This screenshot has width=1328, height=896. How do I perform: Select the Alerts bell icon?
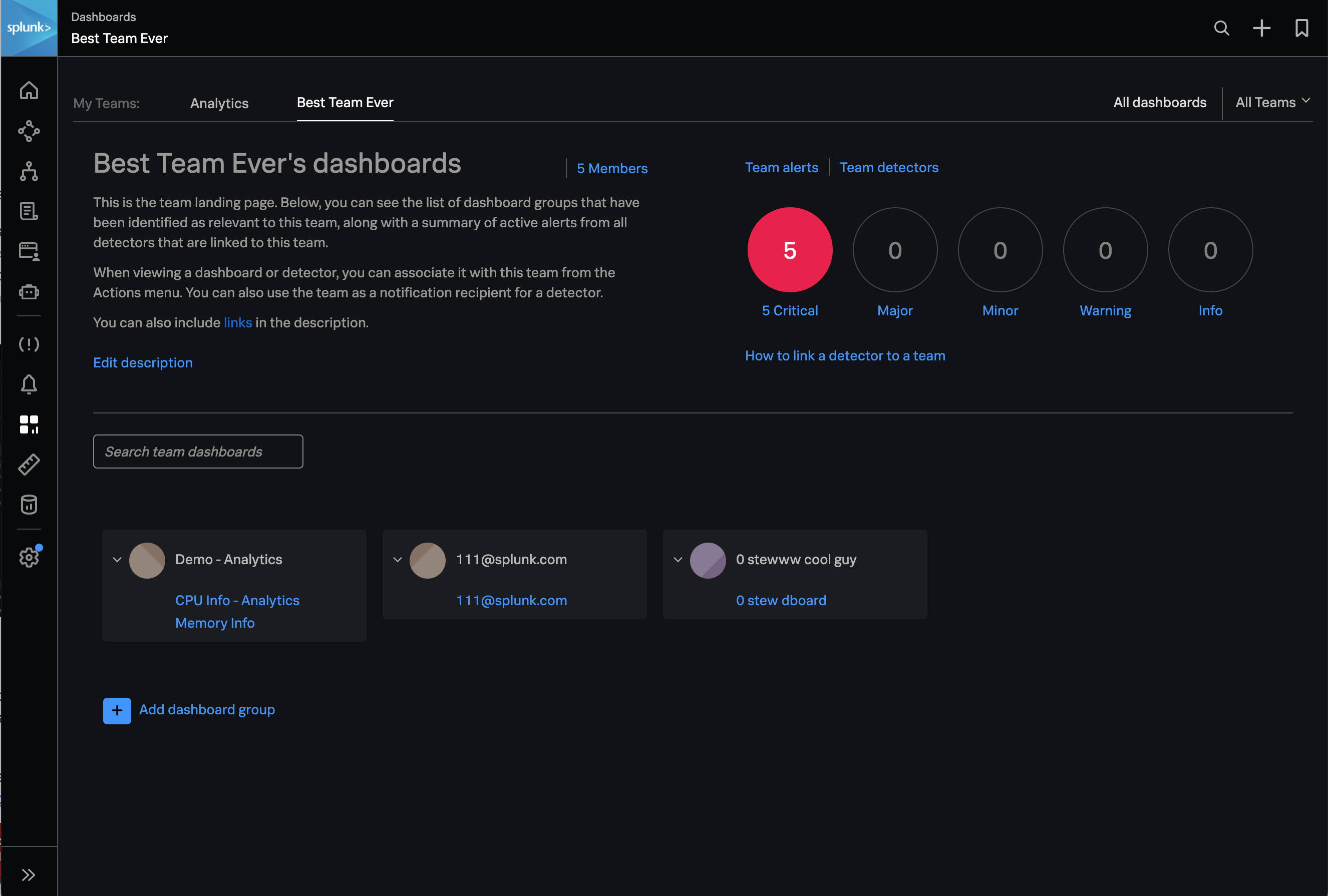tap(29, 384)
